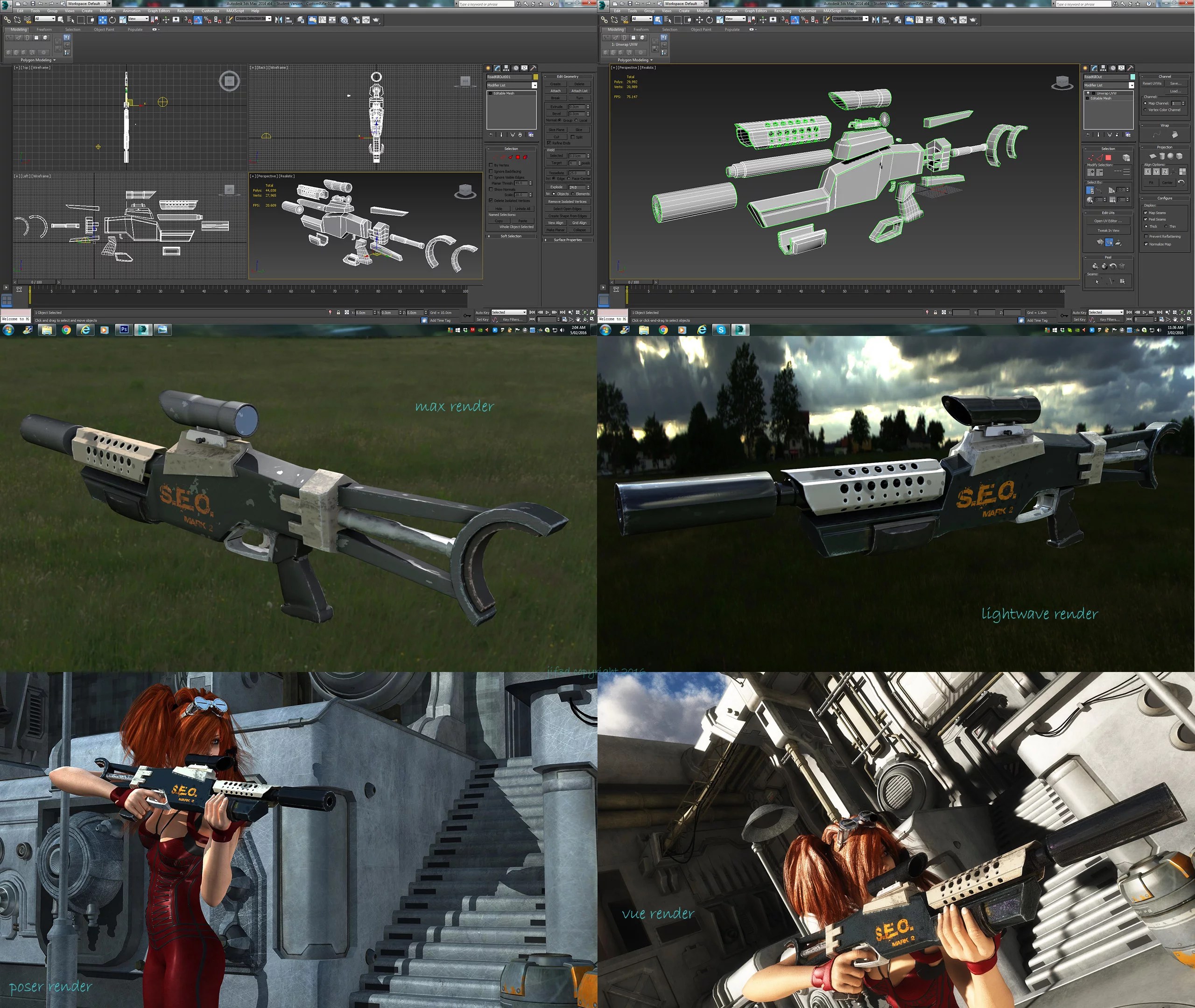Expand the Soft Selection rollout
The width and height of the screenshot is (1195, 1008).
[512, 236]
